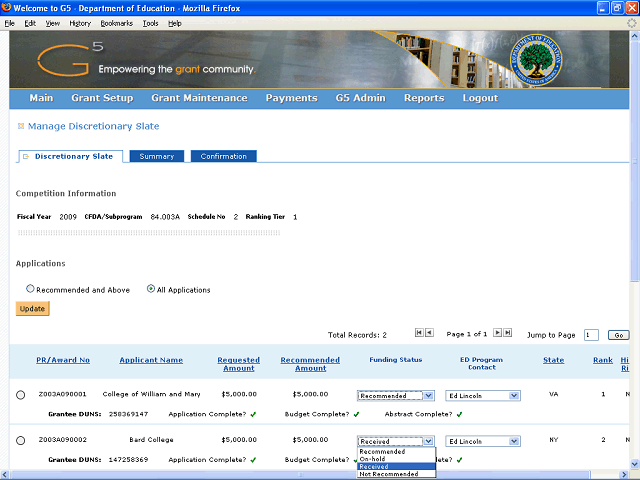
Task: Click the next page arrow
Action: pos(497,333)
